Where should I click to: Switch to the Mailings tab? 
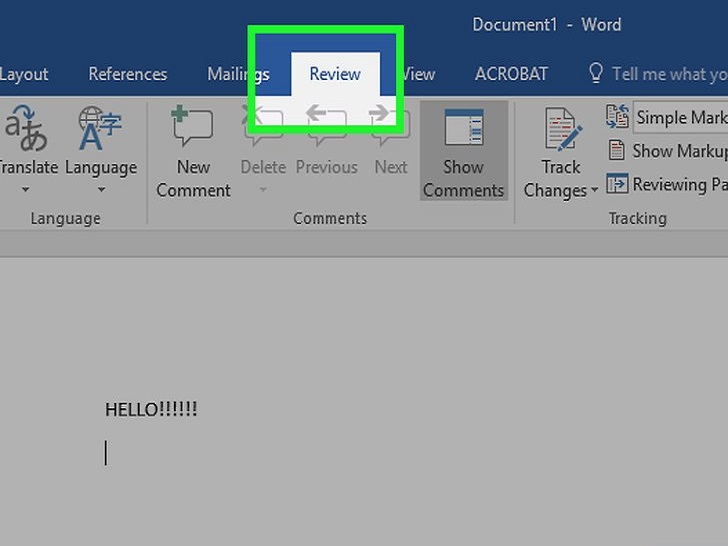coord(238,74)
